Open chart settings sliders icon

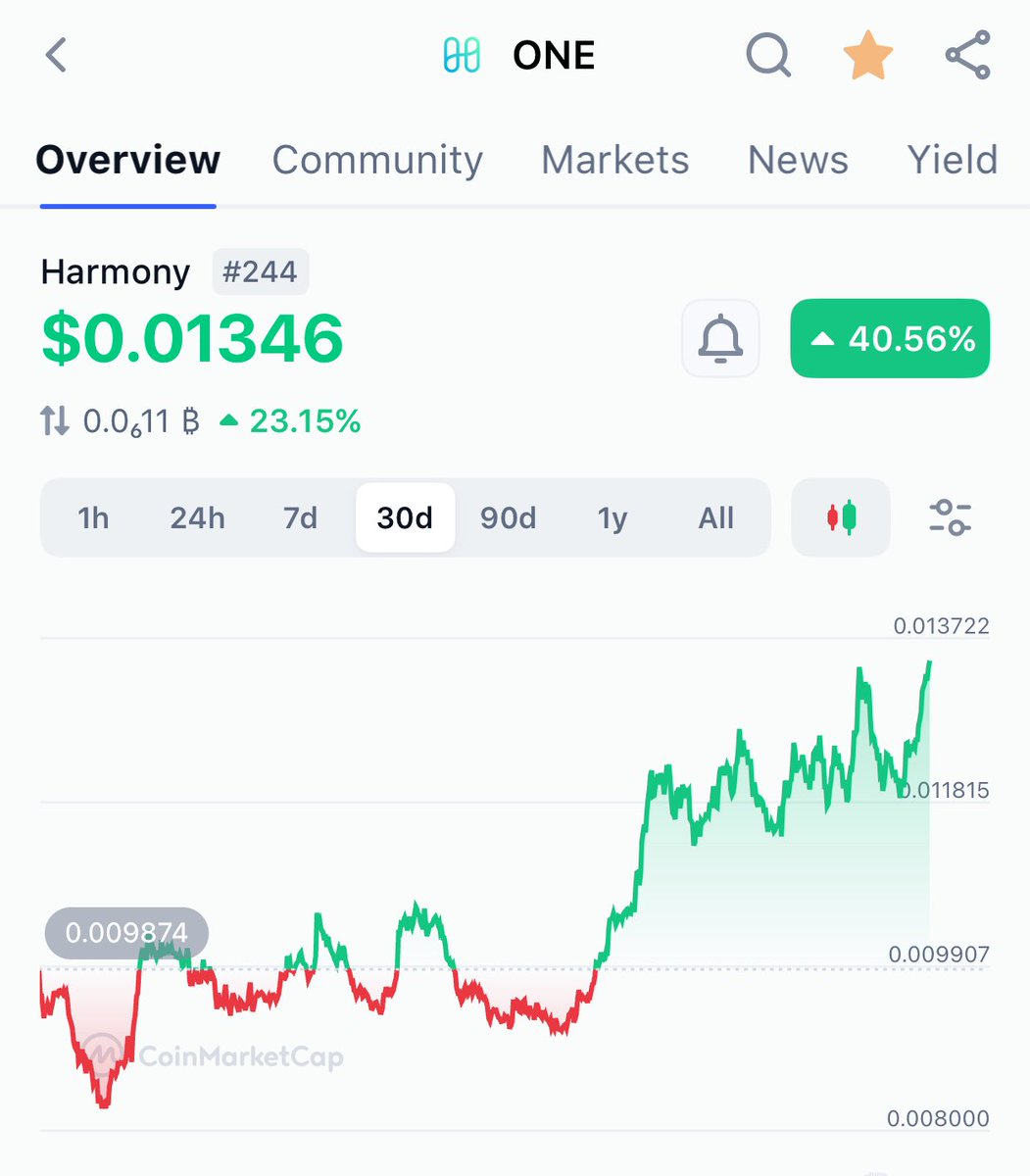pos(950,516)
